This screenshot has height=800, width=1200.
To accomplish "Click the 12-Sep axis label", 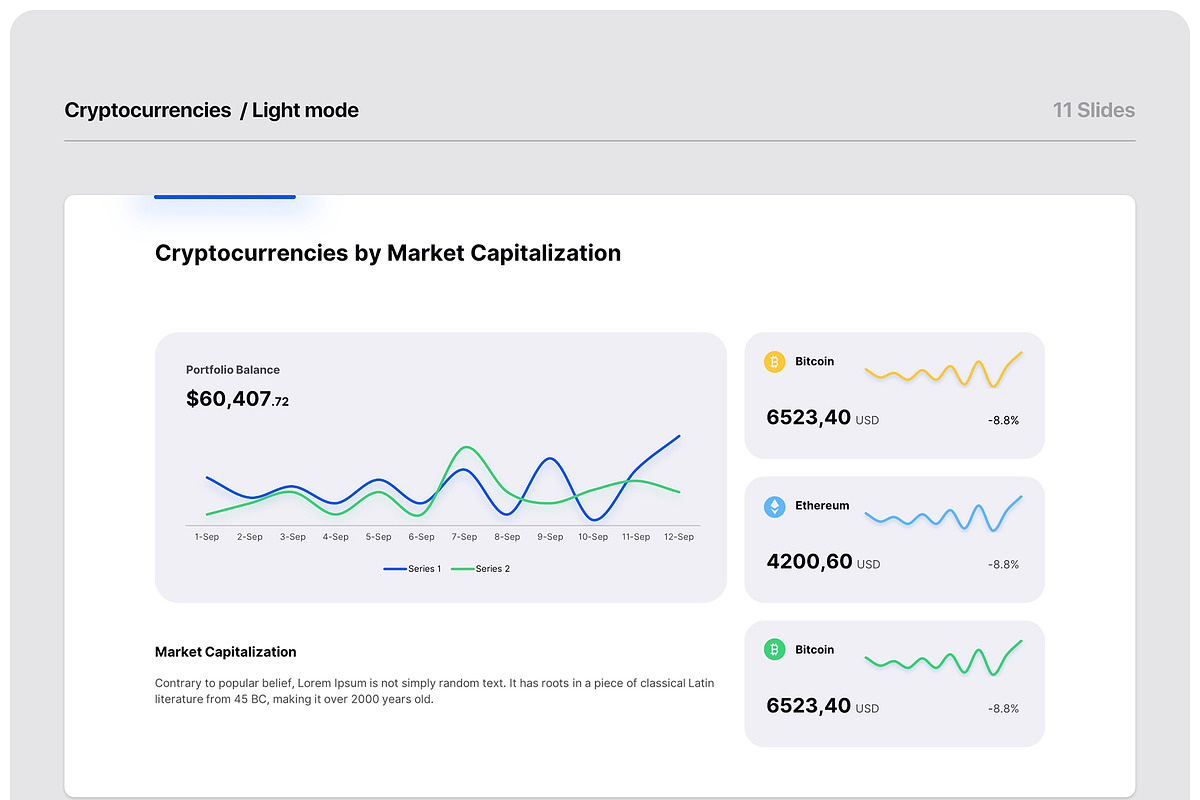I will 679,537.
